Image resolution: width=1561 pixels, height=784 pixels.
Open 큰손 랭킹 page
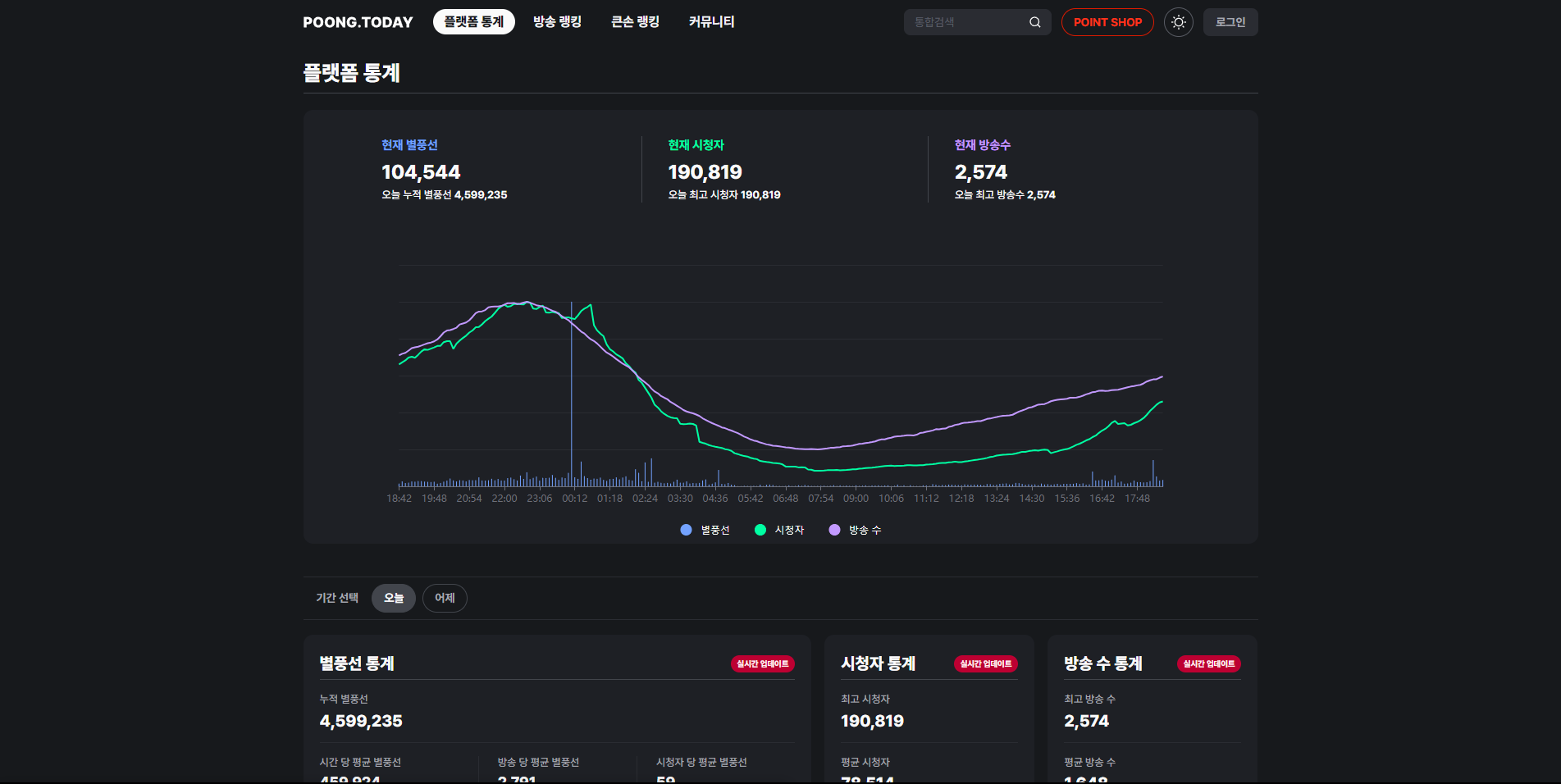pos(635,22)
